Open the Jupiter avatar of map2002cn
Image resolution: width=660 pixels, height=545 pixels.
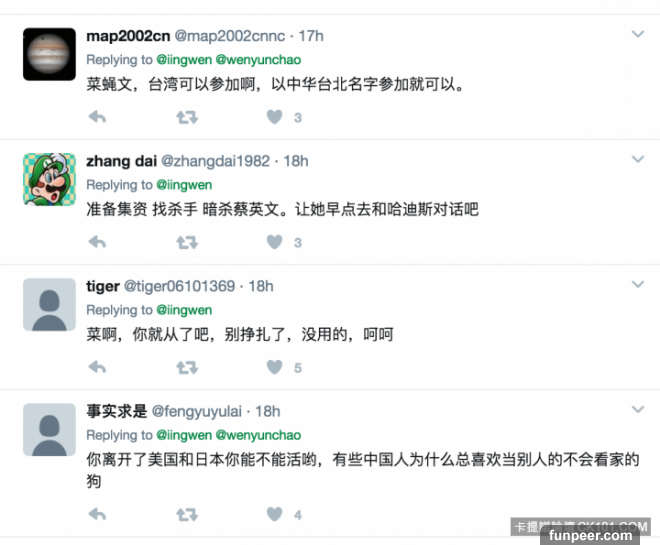(x=49, y=54)
